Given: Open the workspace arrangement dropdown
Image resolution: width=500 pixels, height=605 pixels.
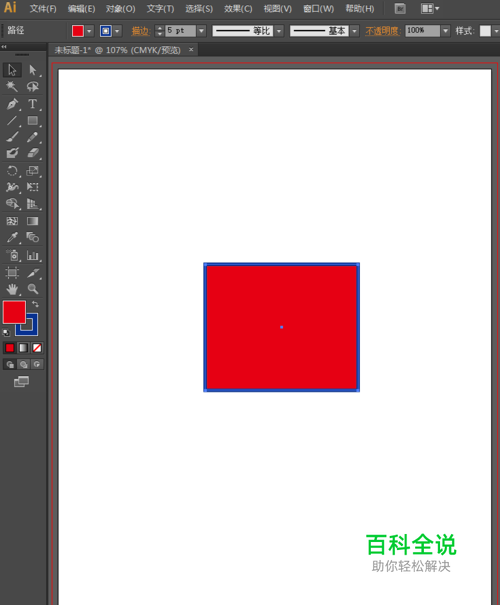Looking at the screenshot, I should pos(430,8).
